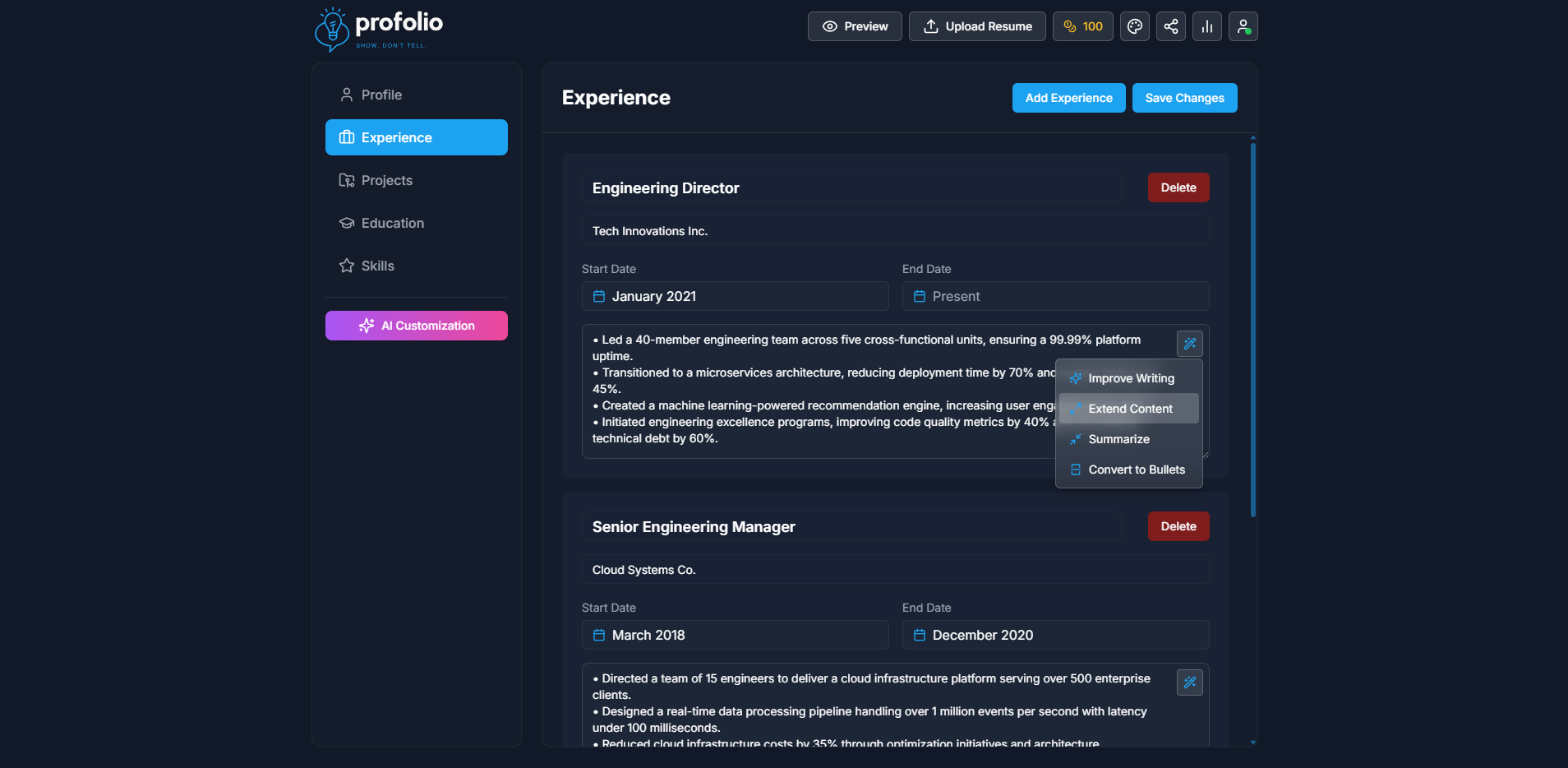This screenshot has width=1568, height=768.
Task: Delete the Engineering Director entry
Action: pyautogui.click(x=1178, y=187)
